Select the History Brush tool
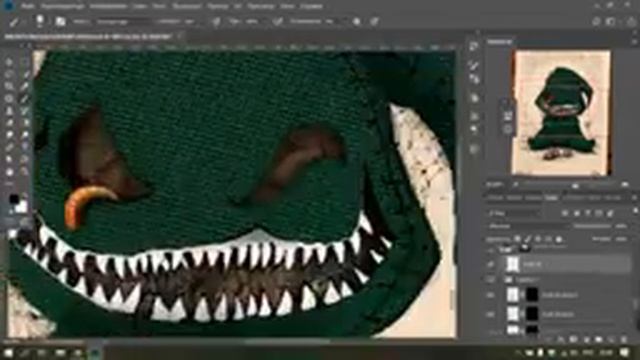Viewport: 640px width, 360px height. tap(25, 111)
